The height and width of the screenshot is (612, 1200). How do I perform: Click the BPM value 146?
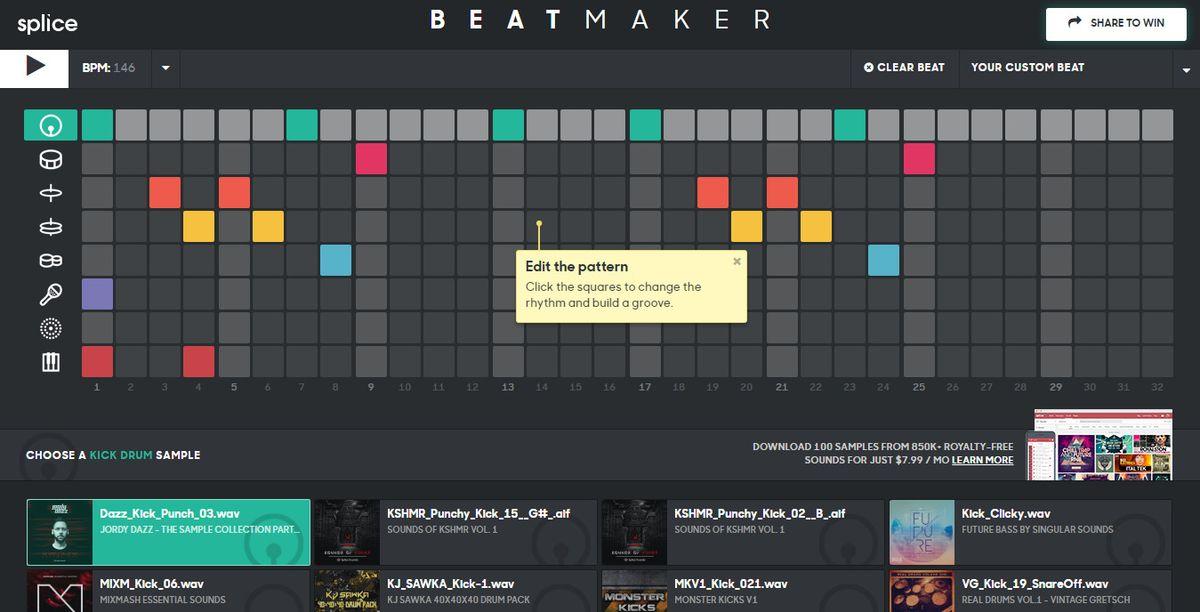pos(124,67)
